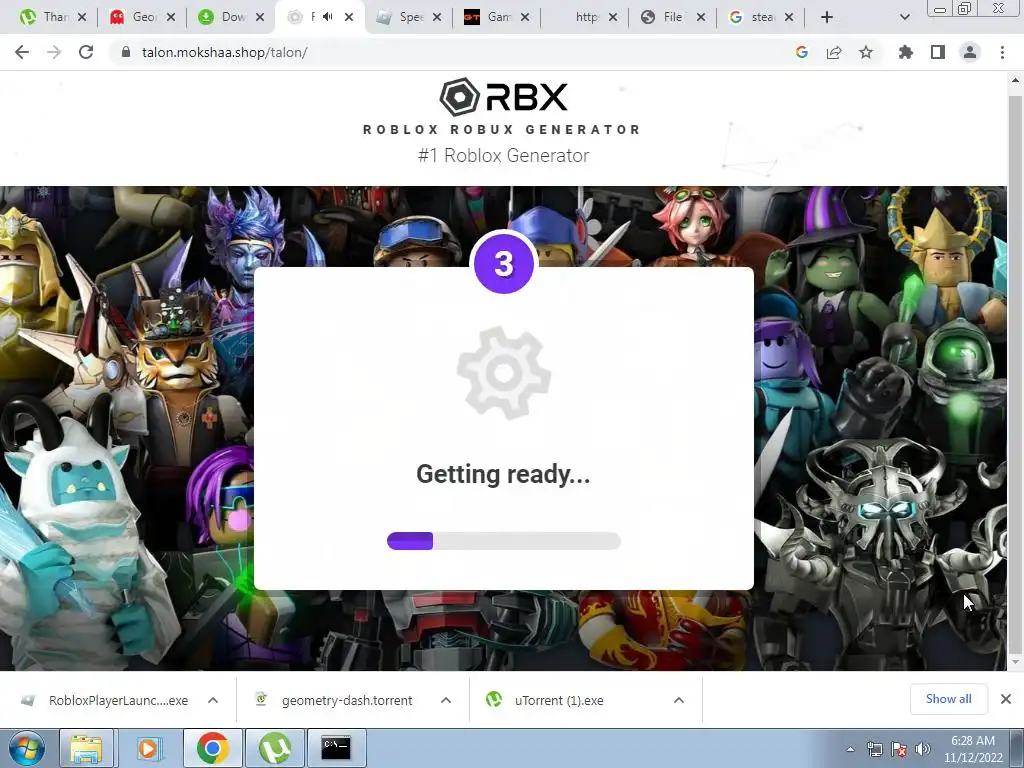Open Chrome from the taskbar

point(212,748)
